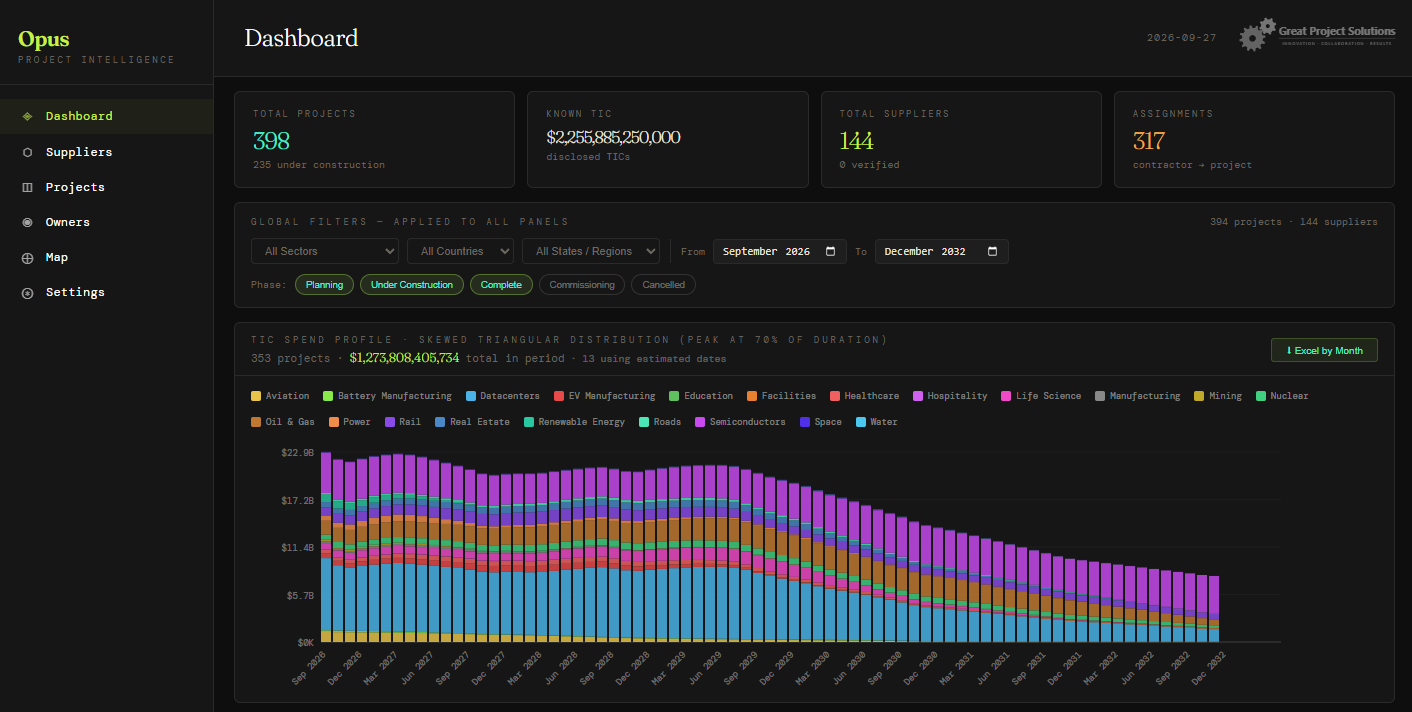Toggle Oil & Gas legend entry
Screen dimensions: 1412x712
point(283,422)
